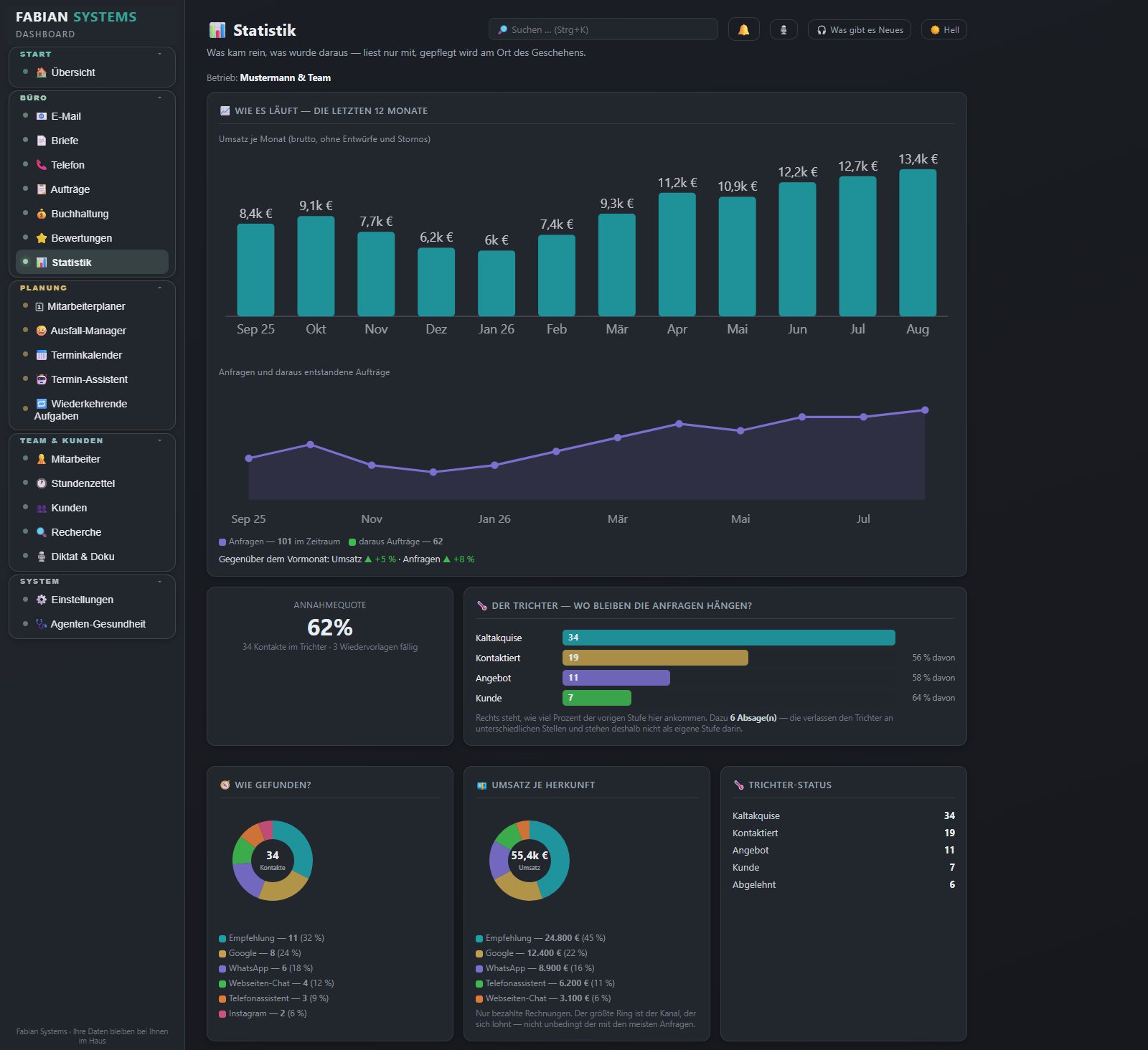Click the Terminkalender calendar icon
1148x1050 pixels.
[x=42, y=355]
